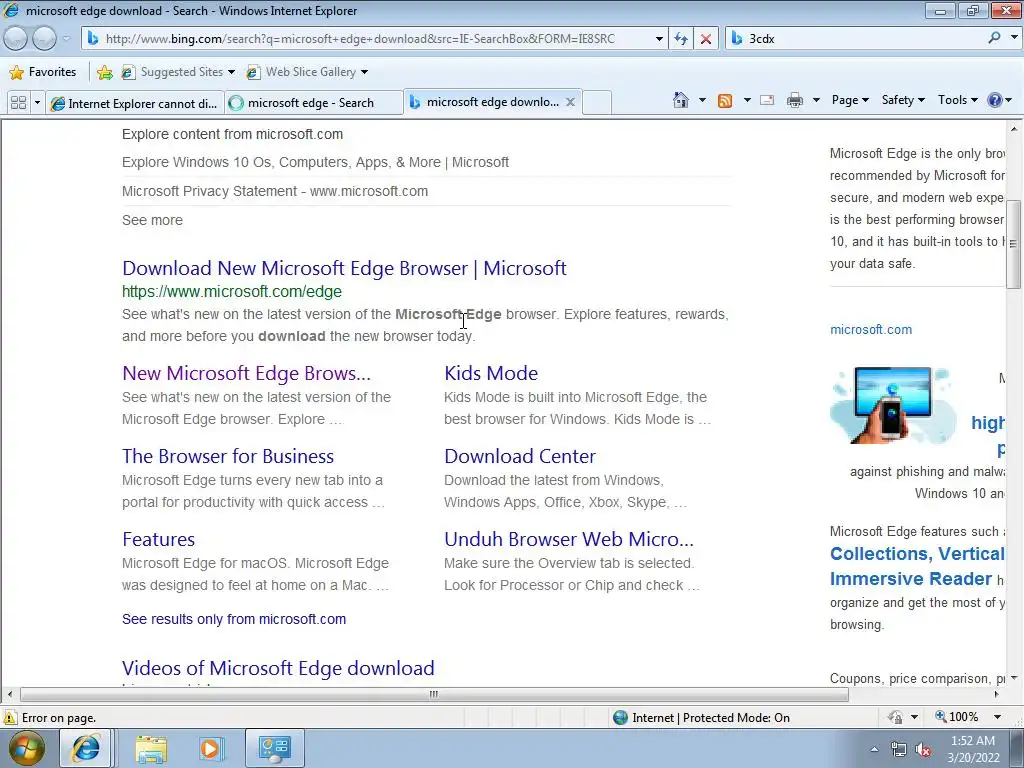The height and width of the screenshot is (768, 1024).
Task: Open the Tools menu
Action: point(957,100)
